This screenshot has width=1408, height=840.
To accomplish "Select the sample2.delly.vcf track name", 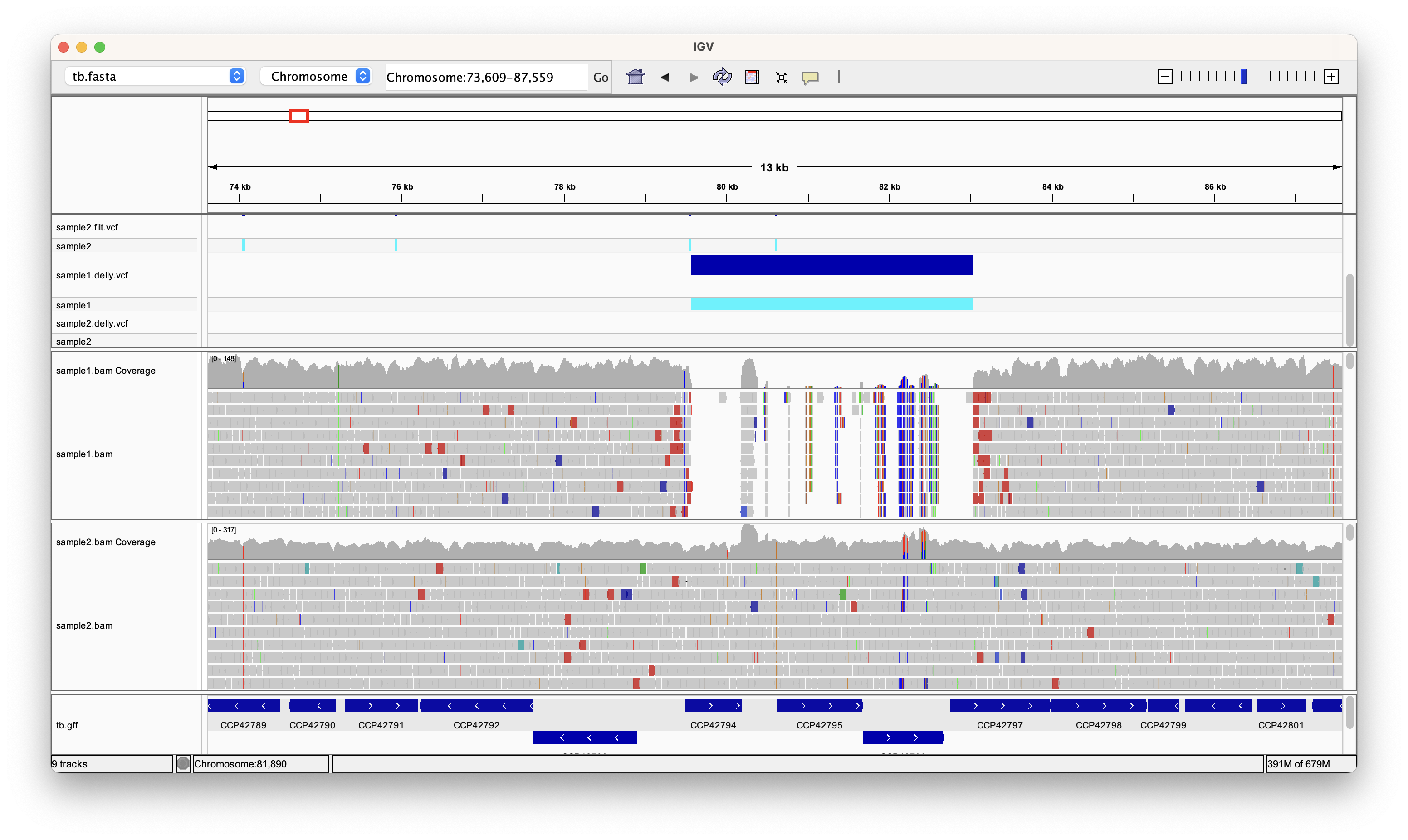I will (x=92, y=323).
